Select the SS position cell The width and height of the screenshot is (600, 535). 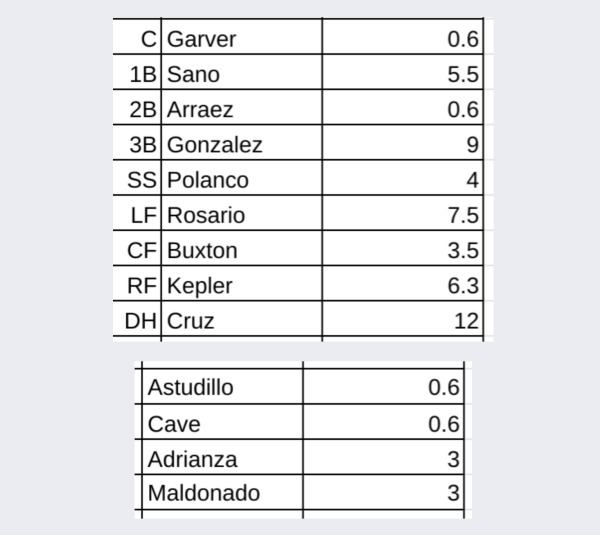pos(140,180)
